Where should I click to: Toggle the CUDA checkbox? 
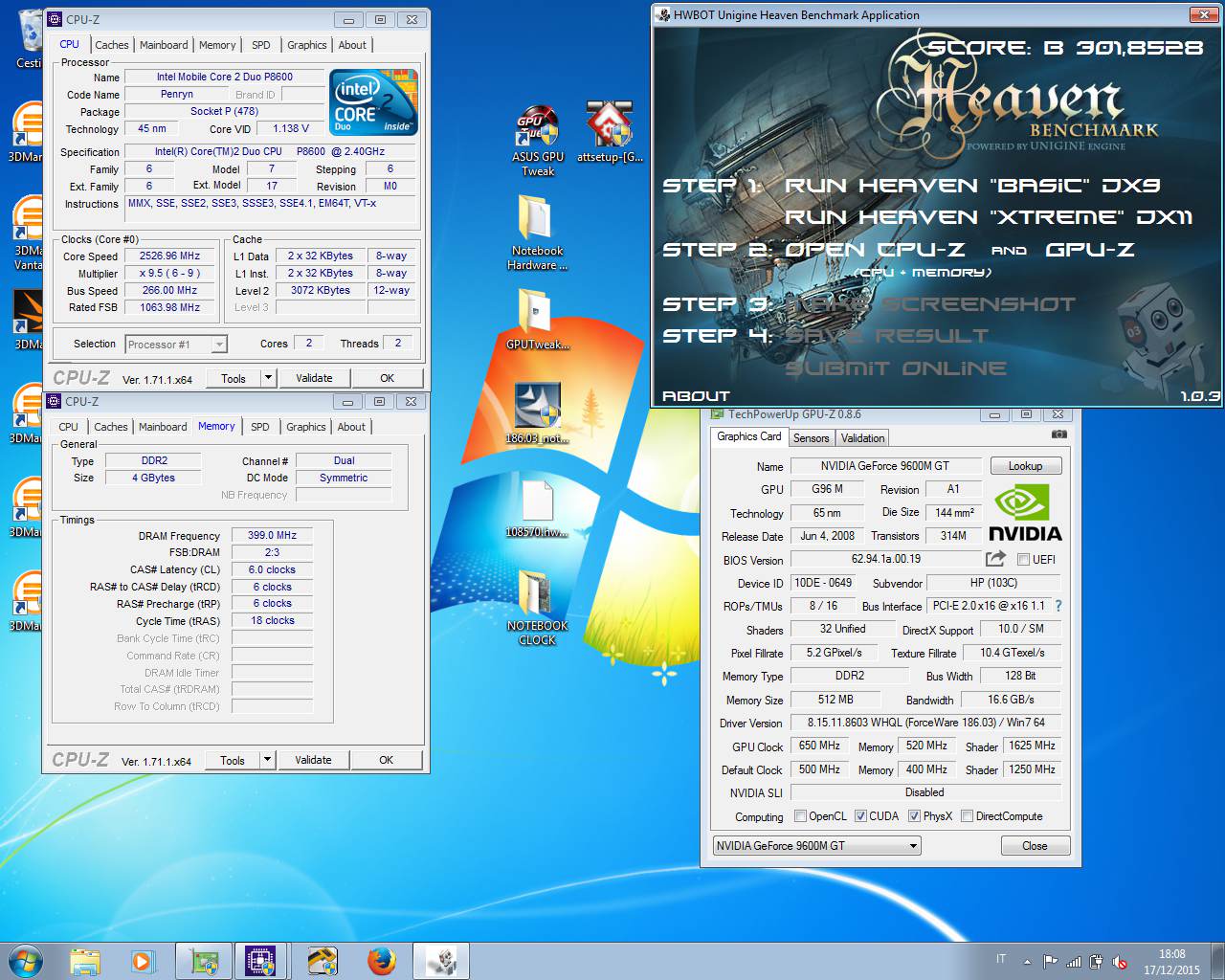click(x=861, y=816)
